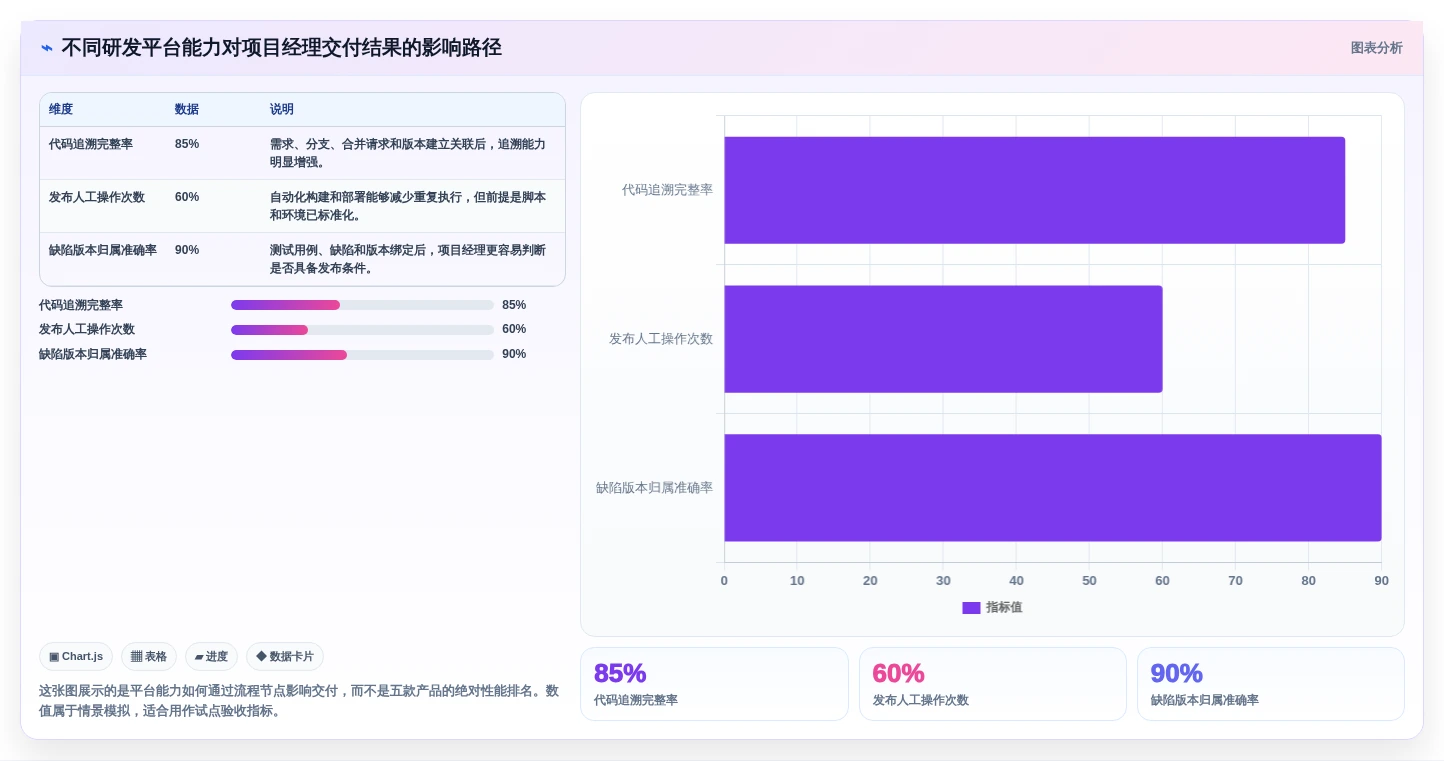Click the 维度 table column header
The height and width of the screenshot is (761, 1444).
pos(61,110)
